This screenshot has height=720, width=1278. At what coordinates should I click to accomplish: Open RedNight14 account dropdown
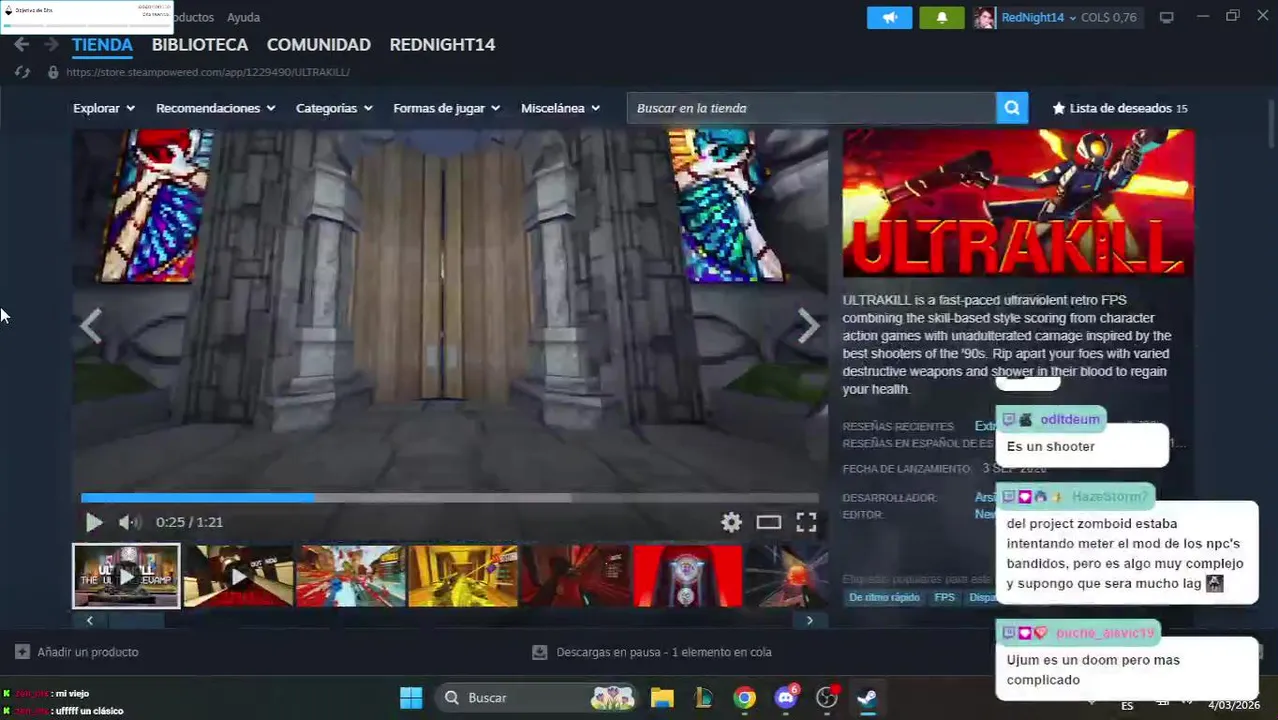coord(1039,17)
